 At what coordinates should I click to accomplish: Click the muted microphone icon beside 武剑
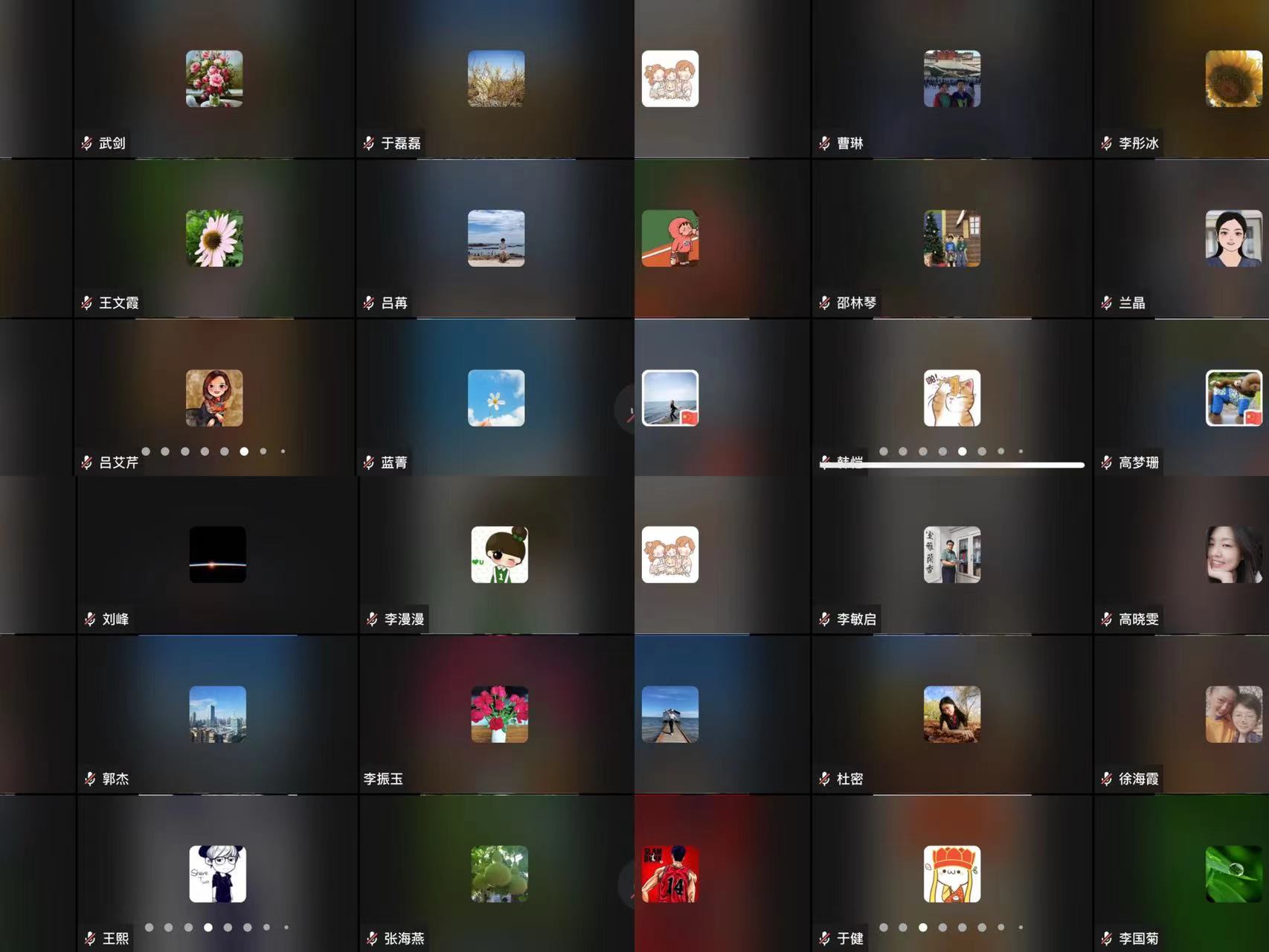87,144
